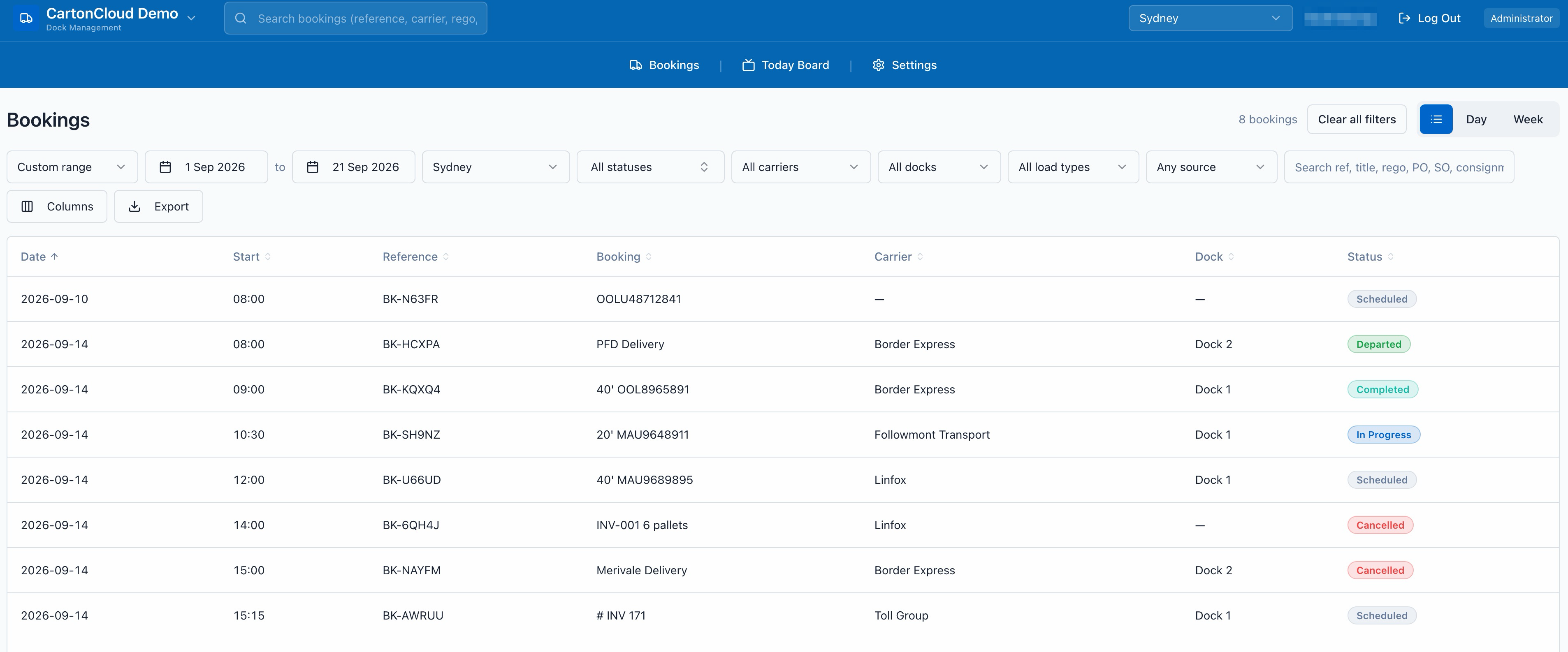Click the Status column sort icon
Image resolution: width=1568 pixels, height=652 pixels.
(1391, 257)
